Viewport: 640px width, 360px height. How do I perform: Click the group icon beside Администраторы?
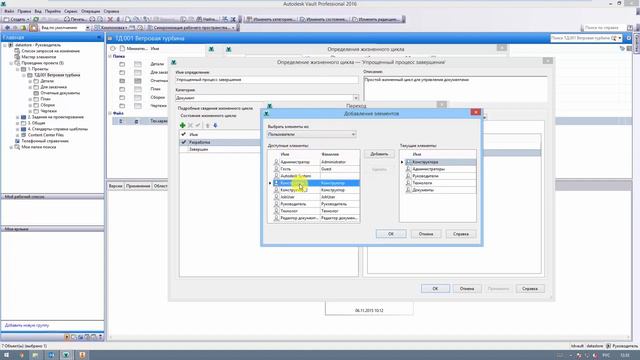(408, 169)
